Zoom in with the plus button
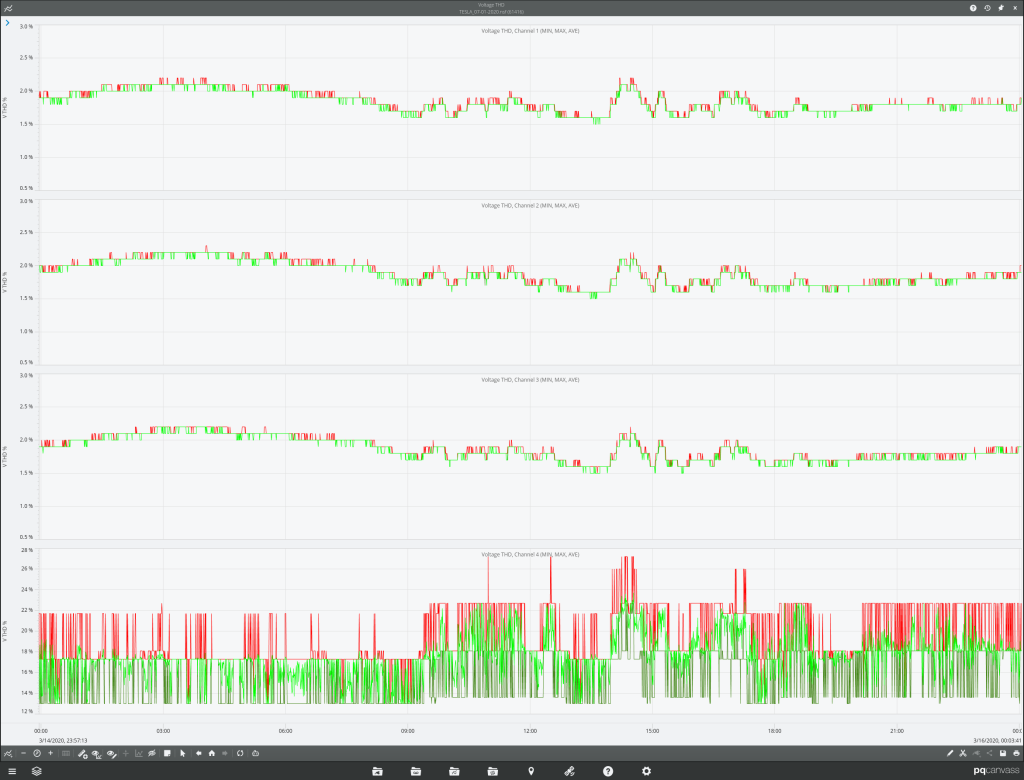1024x780 pixels. tap(50, 752)
